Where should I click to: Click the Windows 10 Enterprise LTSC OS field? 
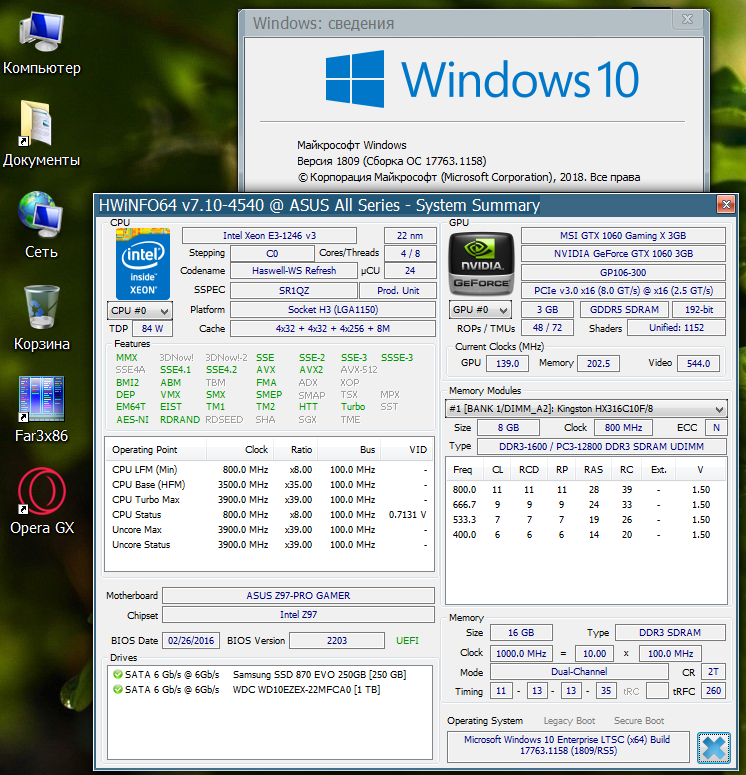(x=568, y=745)
